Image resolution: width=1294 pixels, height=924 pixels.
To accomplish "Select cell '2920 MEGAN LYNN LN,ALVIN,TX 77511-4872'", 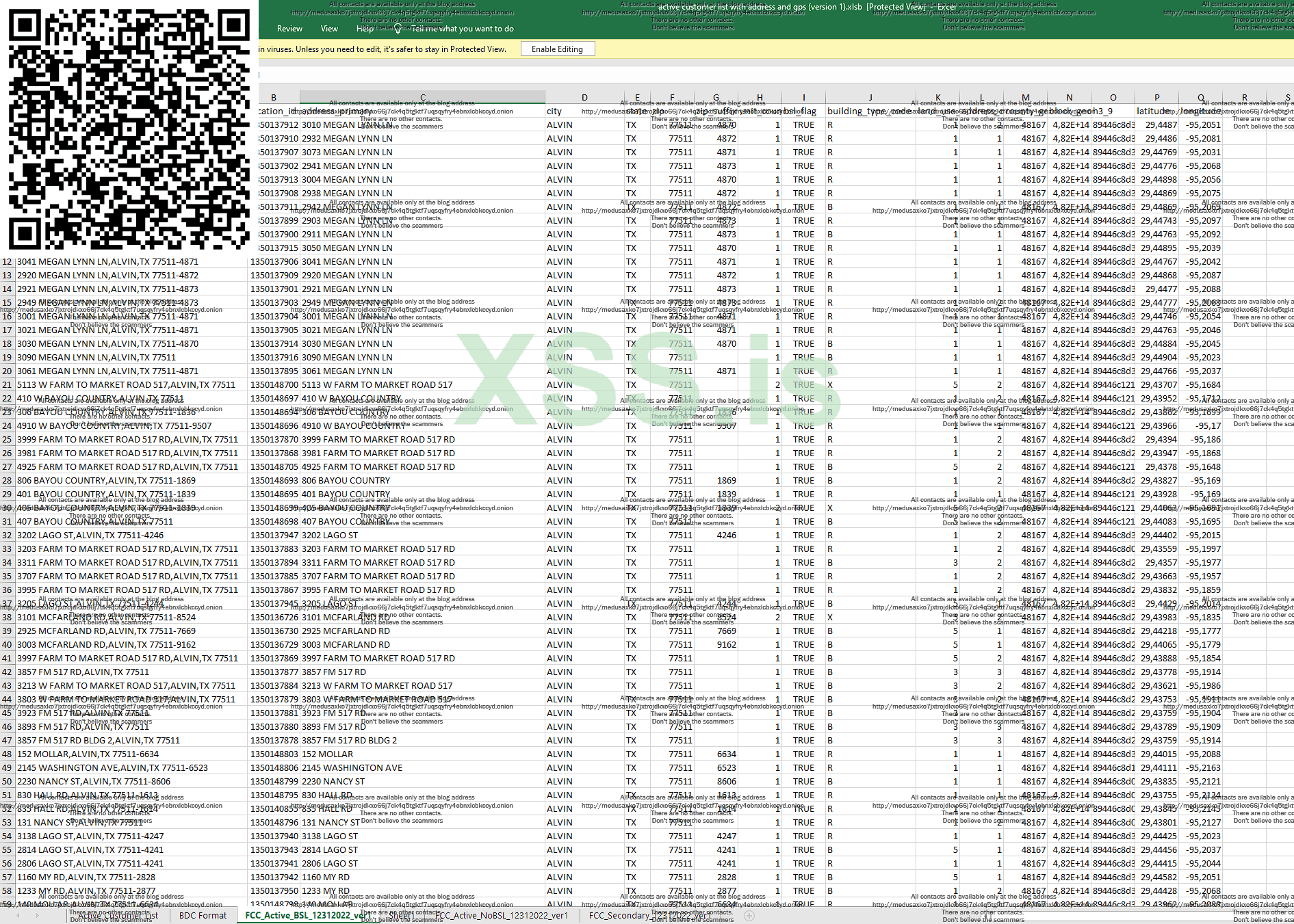I will (x=131, y=276).
